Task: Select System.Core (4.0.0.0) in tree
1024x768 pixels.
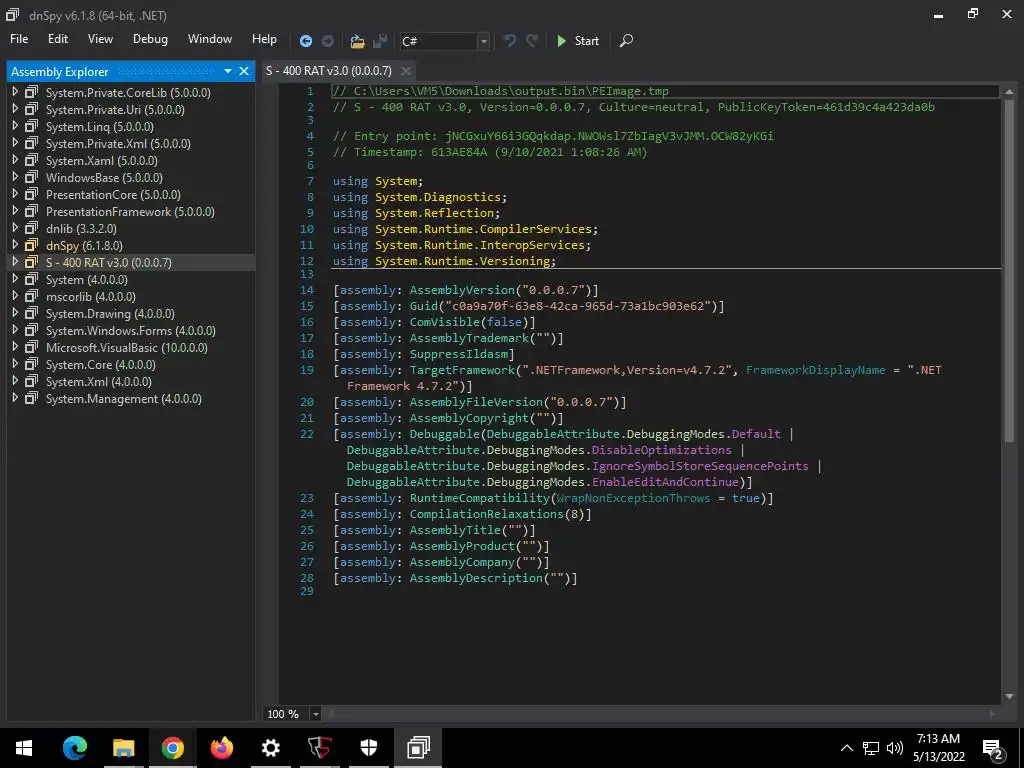Action: tap(101, 364)
